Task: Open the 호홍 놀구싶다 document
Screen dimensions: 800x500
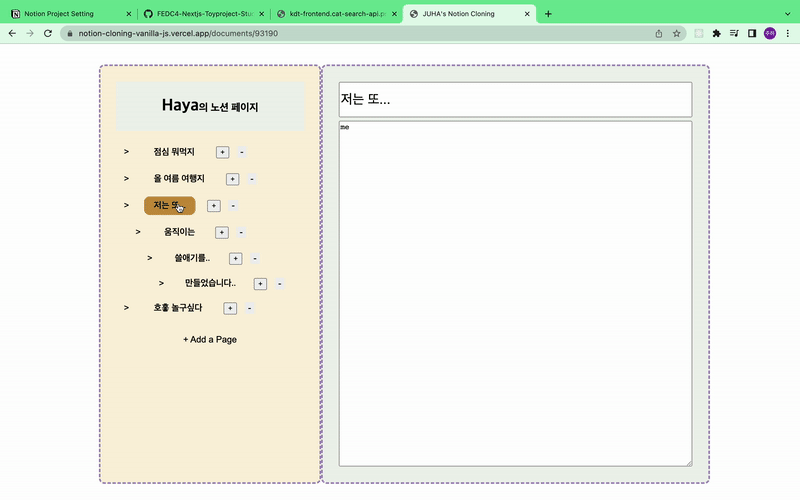Action: 178,308
